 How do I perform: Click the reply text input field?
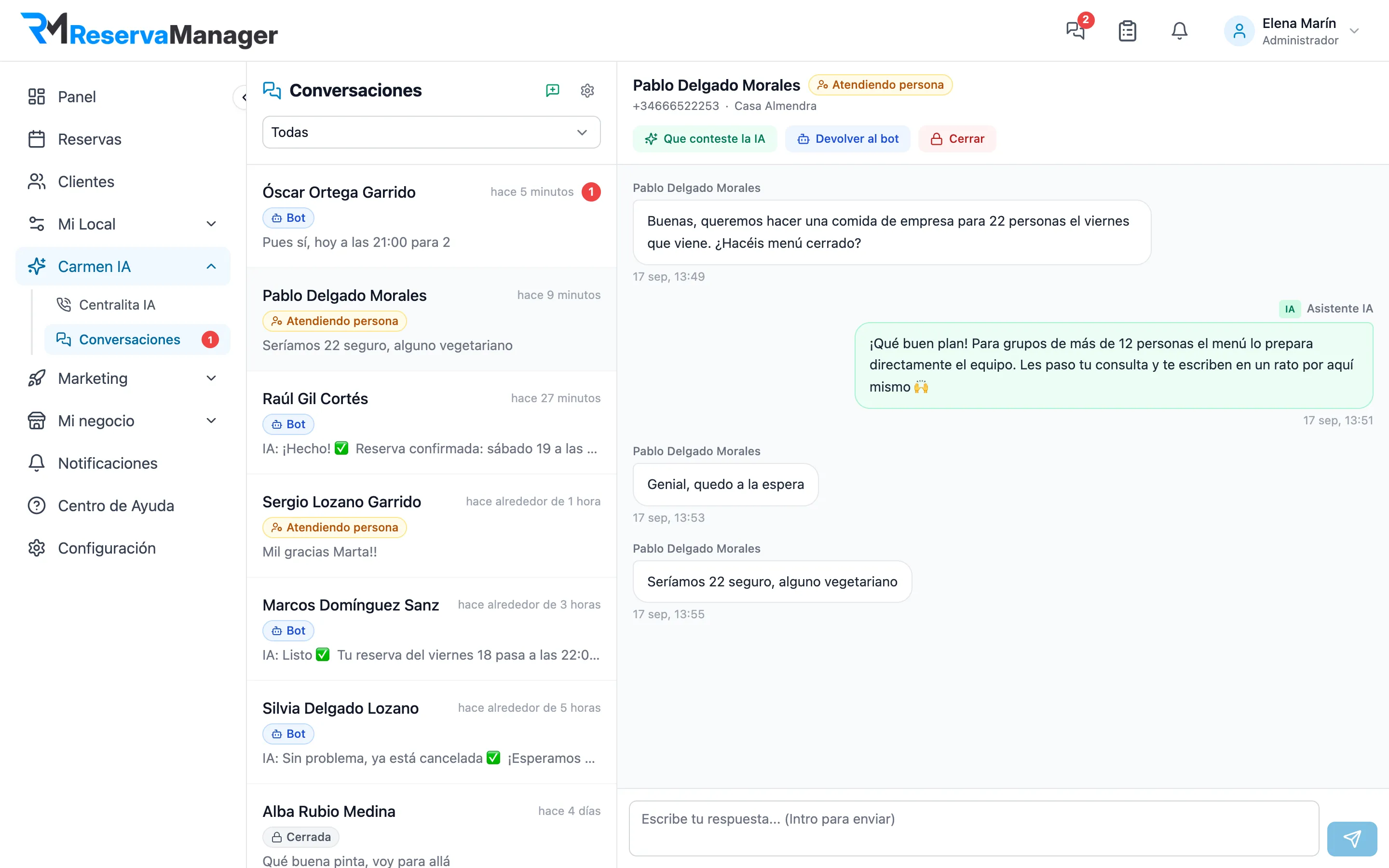point(974,828)
